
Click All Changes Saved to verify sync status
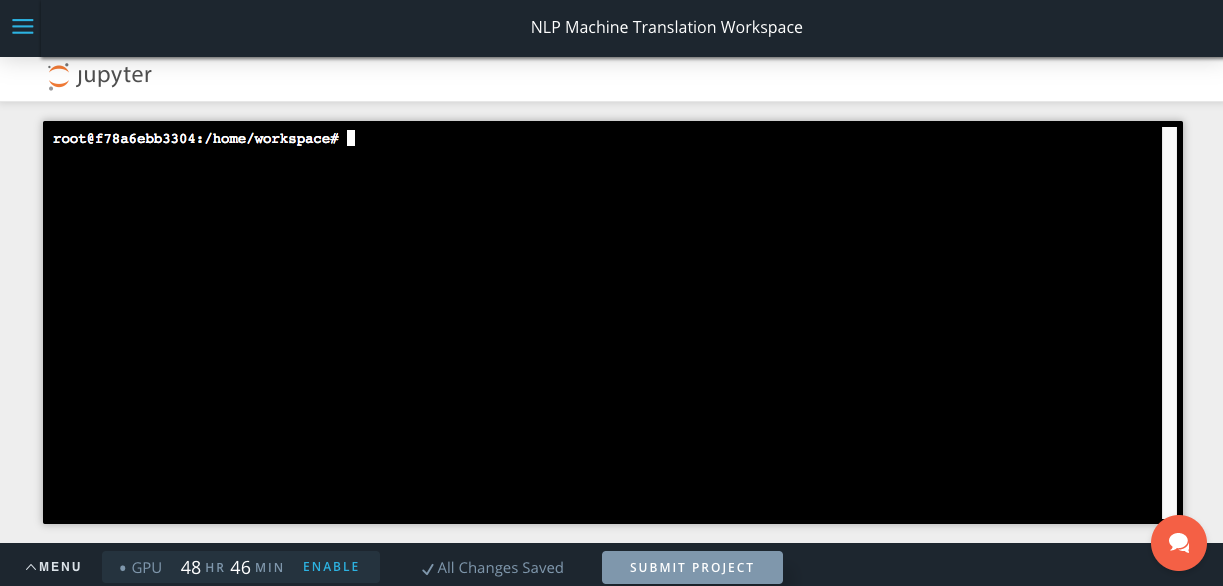(500, 568)
